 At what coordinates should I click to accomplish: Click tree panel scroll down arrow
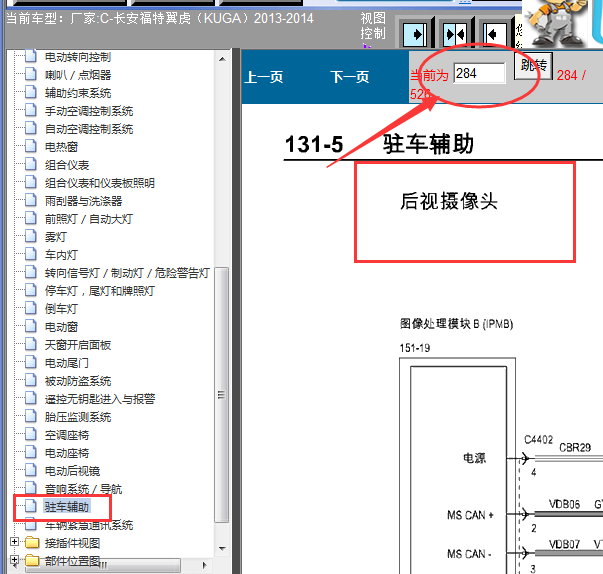(x=222, y=548)
